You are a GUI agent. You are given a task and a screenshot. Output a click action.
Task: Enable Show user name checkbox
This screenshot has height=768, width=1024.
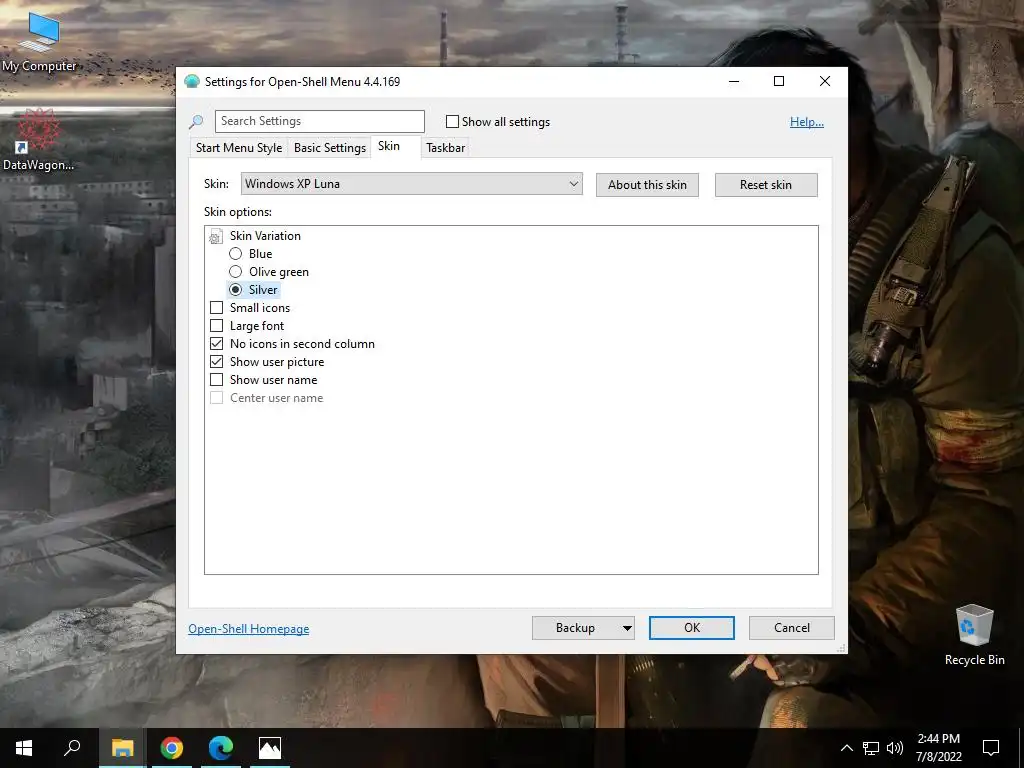(x=216, y=380)
